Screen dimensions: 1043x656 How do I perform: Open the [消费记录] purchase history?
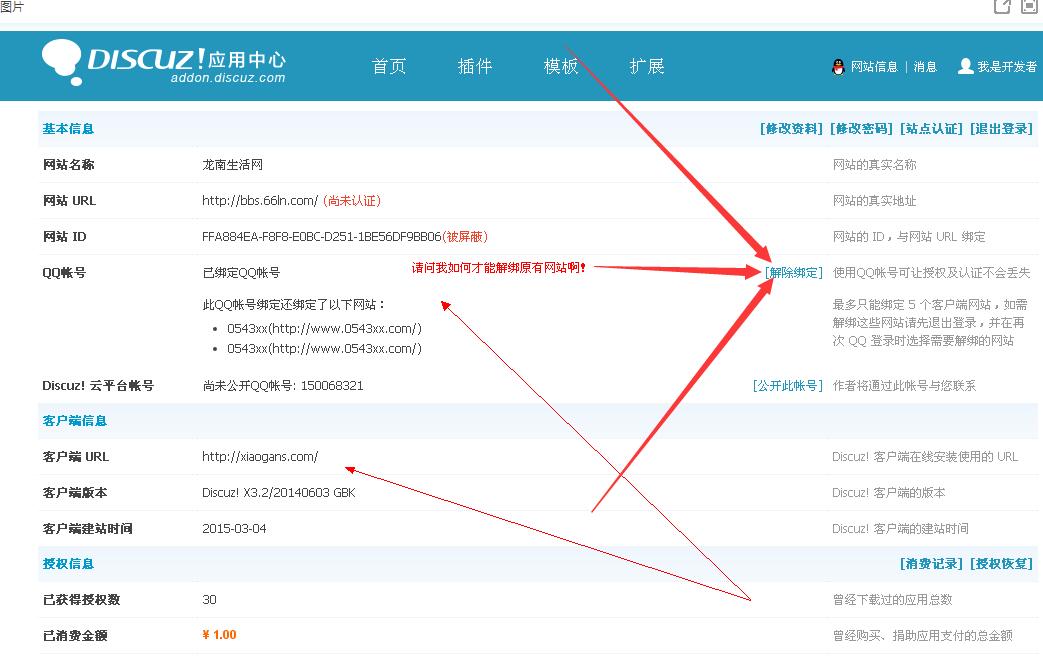[931, 564]
